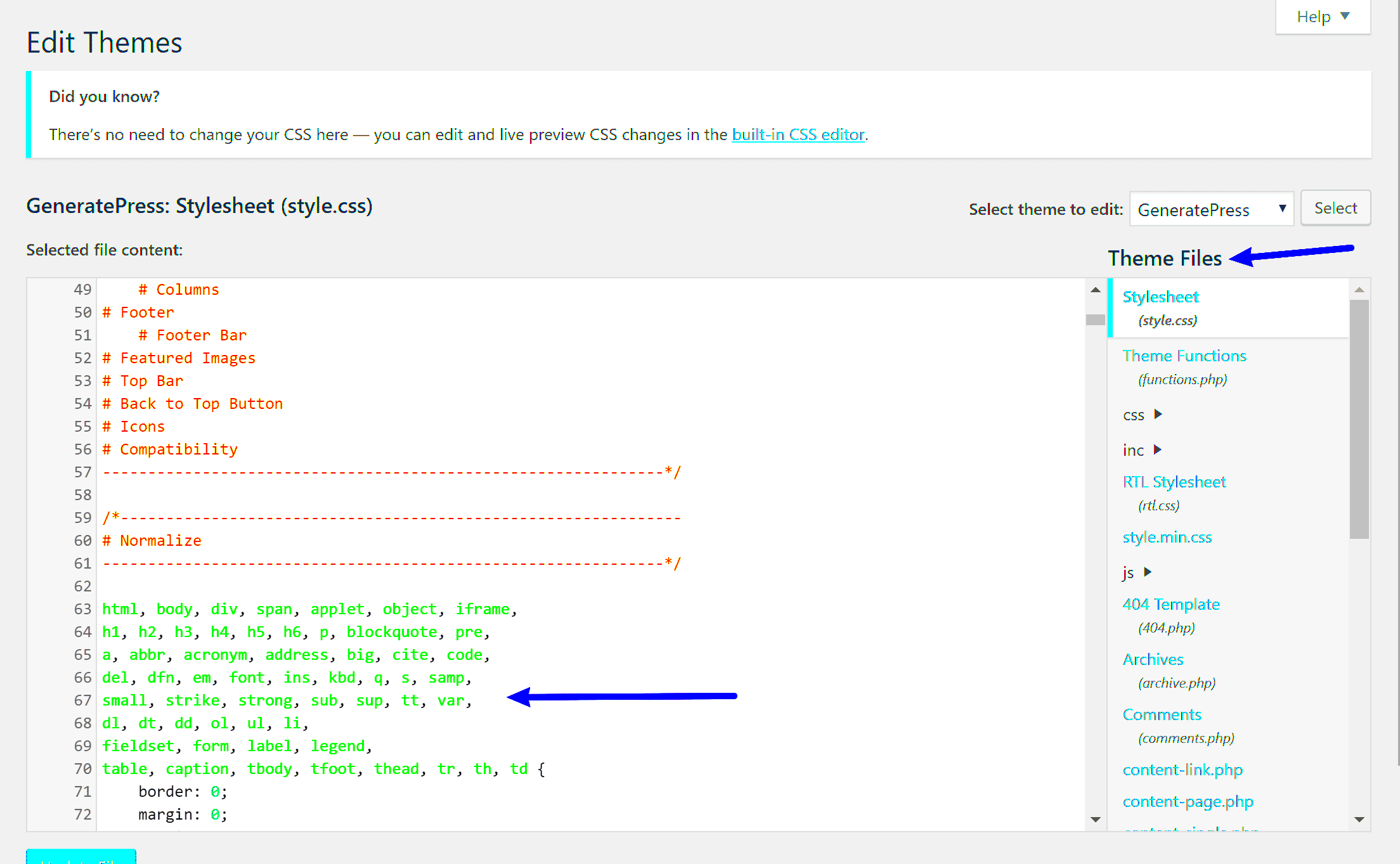Expand the js folder arrow
This screenshot has width=1400, height=864.
(x=1147, y=572)
